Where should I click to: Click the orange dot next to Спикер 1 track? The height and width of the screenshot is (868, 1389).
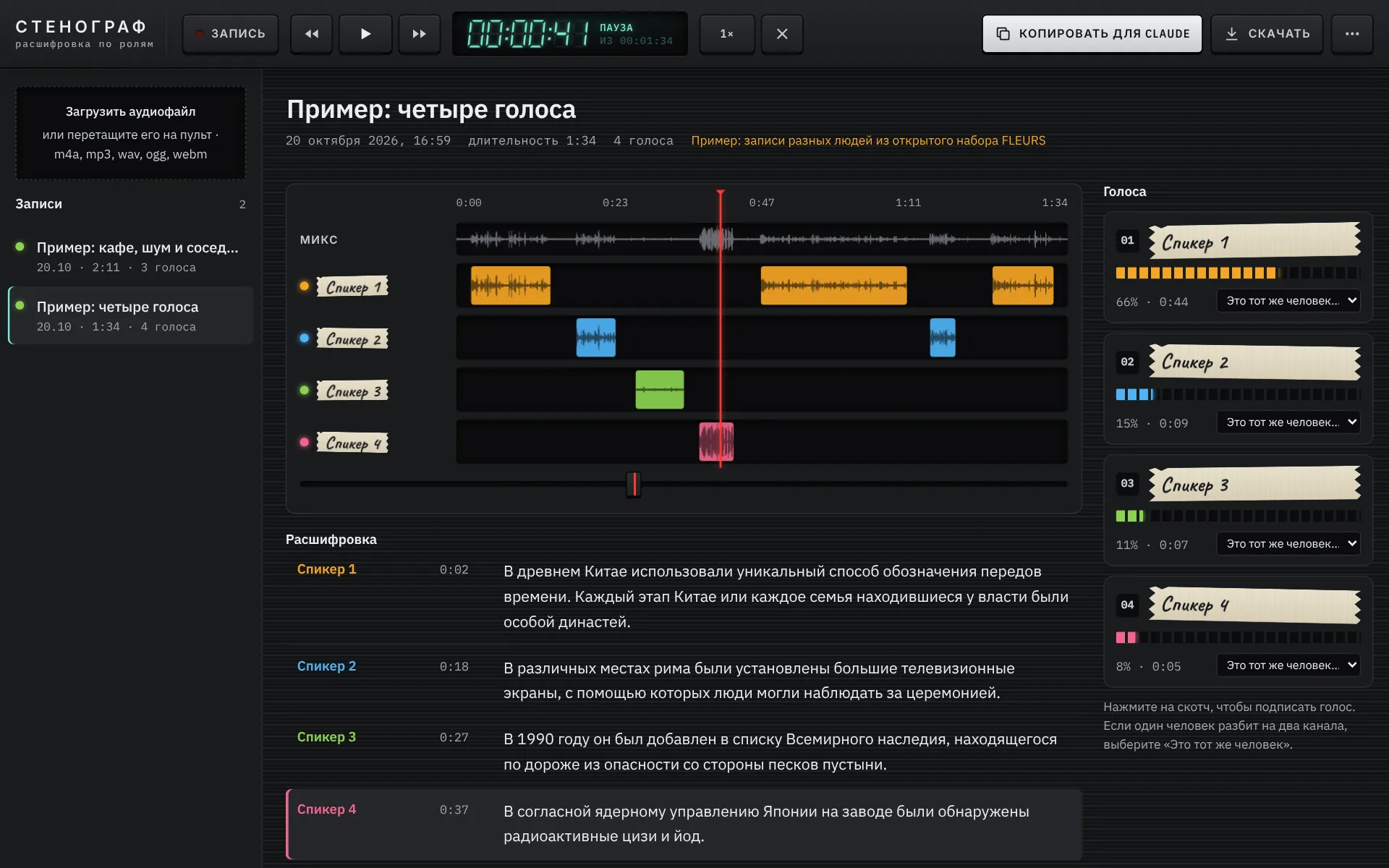click(305, 286)
